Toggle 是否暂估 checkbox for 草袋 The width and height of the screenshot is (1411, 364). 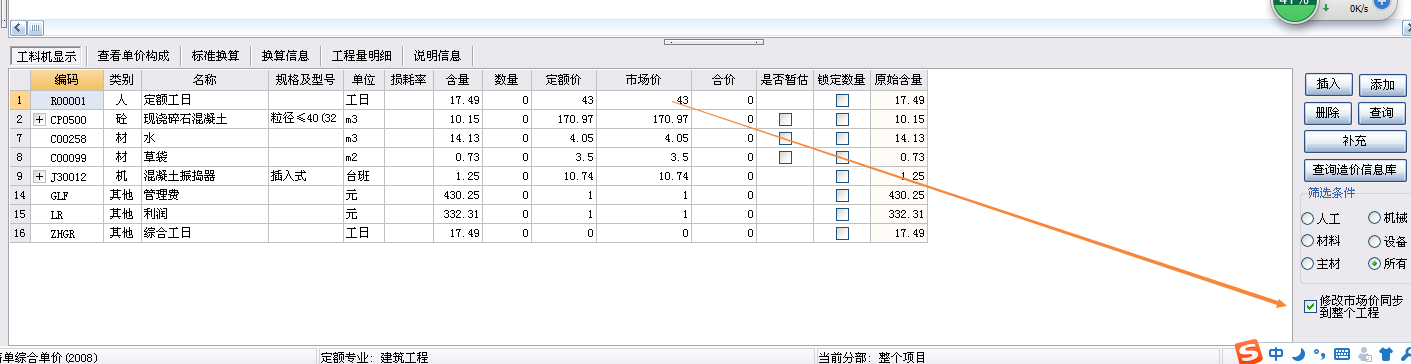(x=785, y=157)
